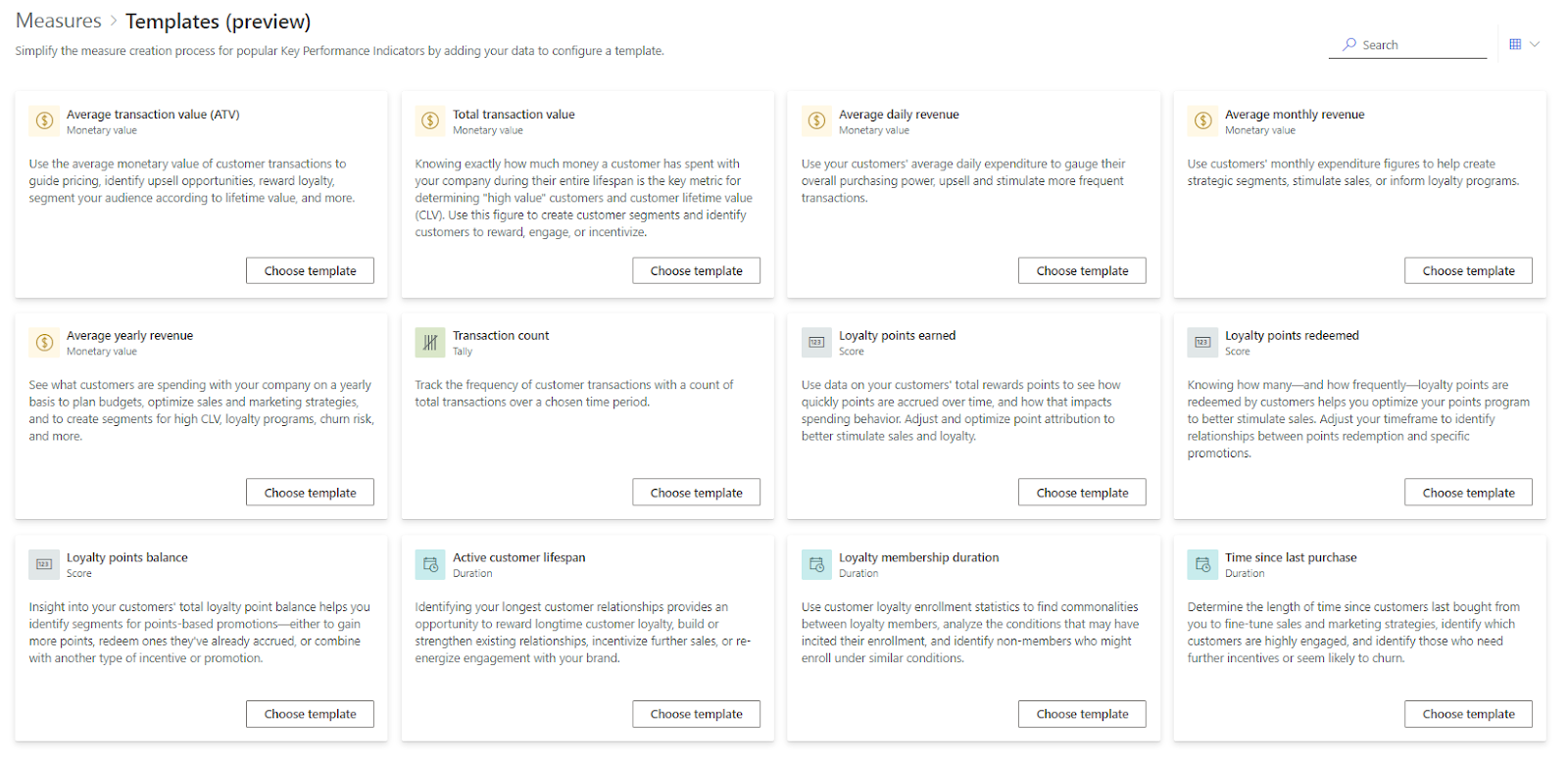Select the Loyalty points redeemed score icon

tap(1202, 342)
